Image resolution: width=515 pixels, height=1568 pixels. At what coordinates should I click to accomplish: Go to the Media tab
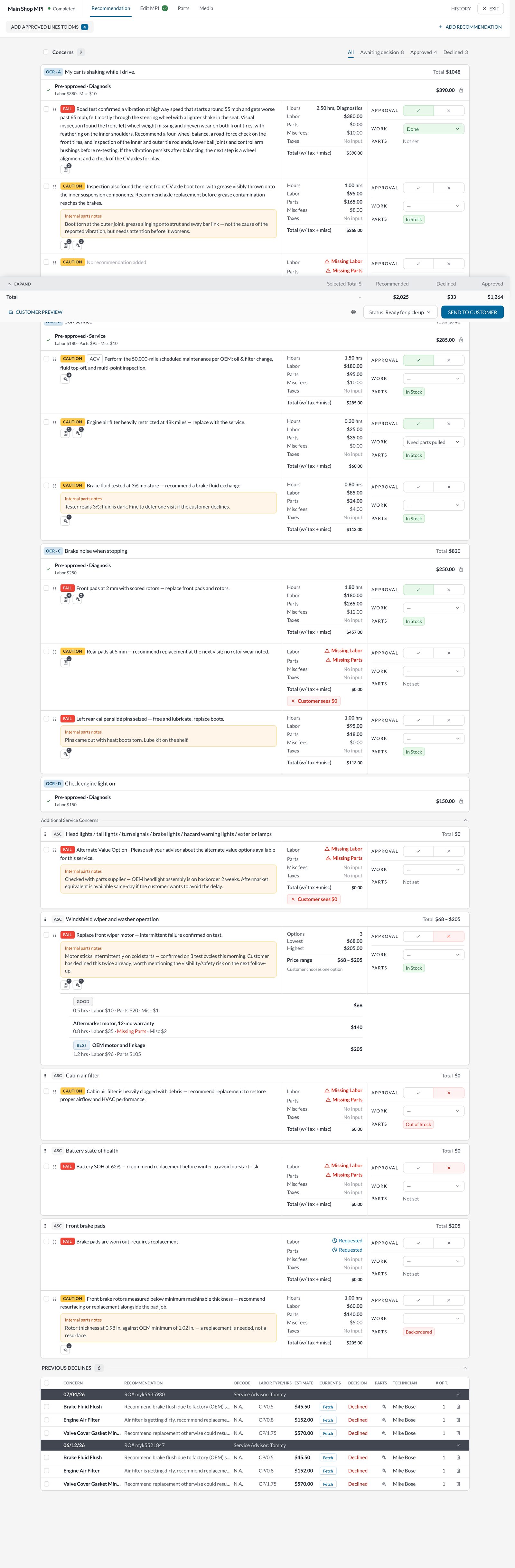206,8
